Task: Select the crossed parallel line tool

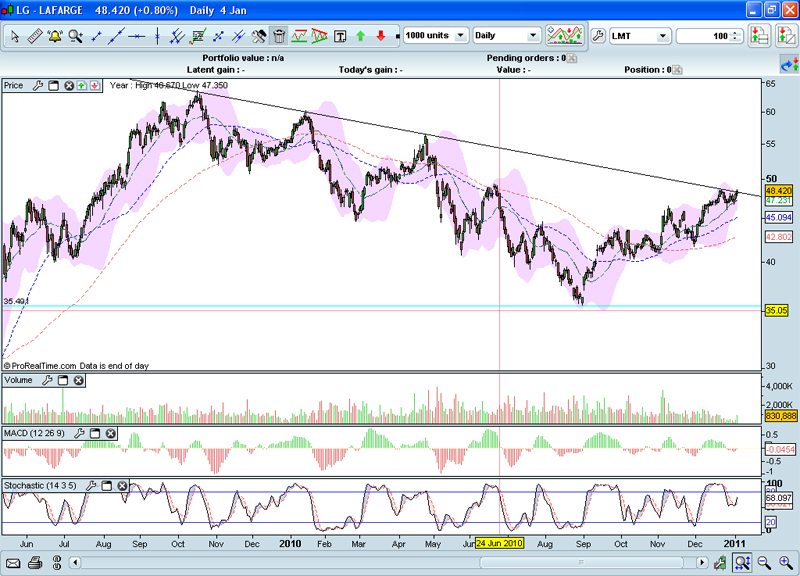Action: coord(238,36)
